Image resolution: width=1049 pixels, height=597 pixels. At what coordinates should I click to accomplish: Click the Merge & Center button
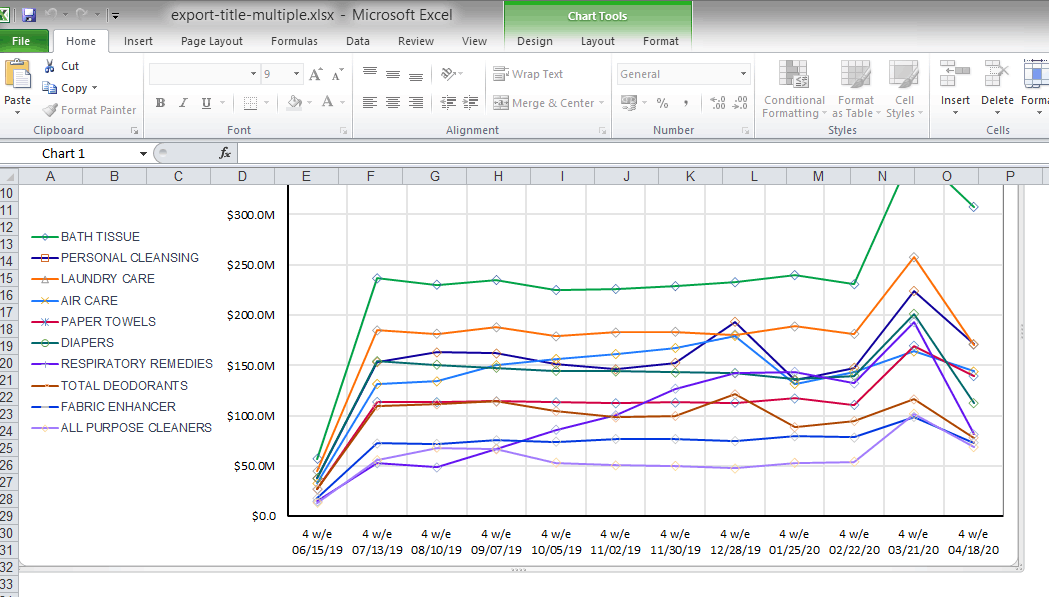pyautogui.click(x=548, y=103)
